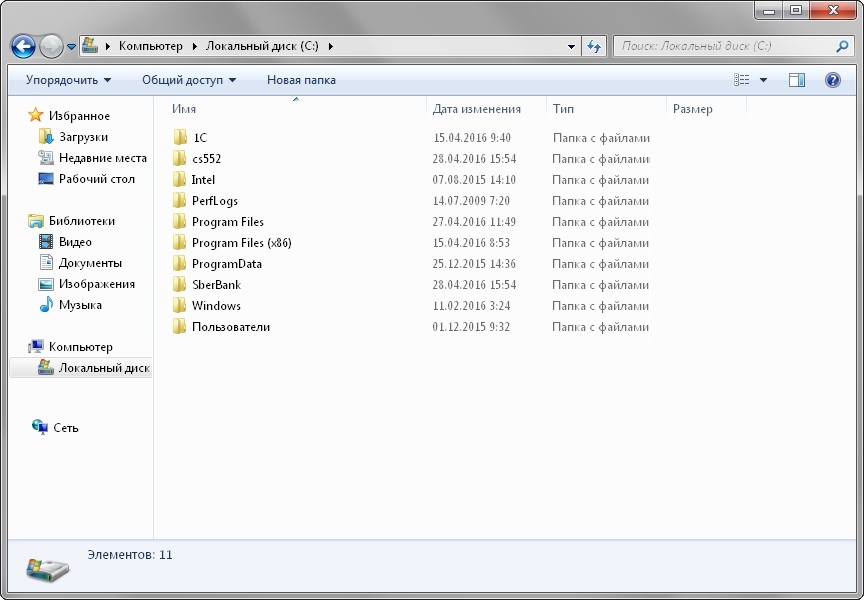Open Сеть in navigation pane
Screen dimensions: 864x600
click(66, 428)
